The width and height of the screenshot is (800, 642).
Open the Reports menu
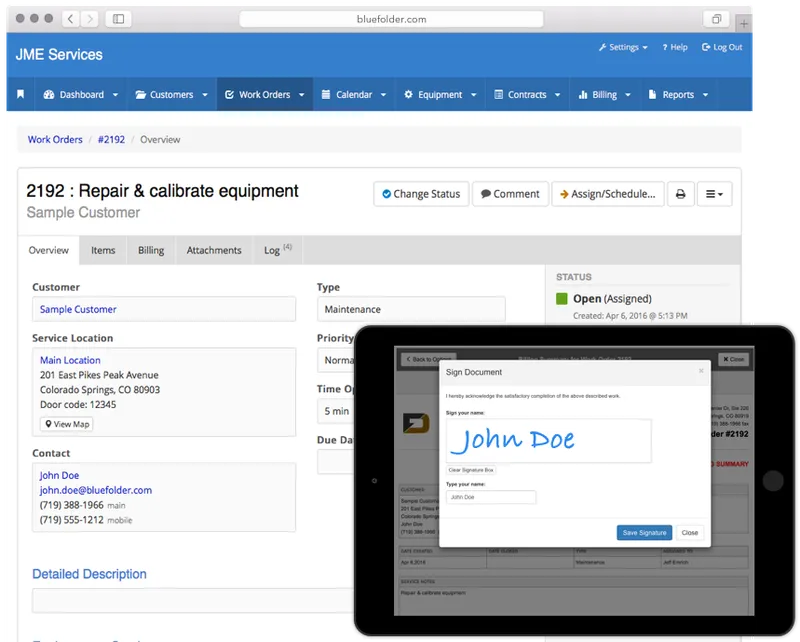tap(678, 94)
